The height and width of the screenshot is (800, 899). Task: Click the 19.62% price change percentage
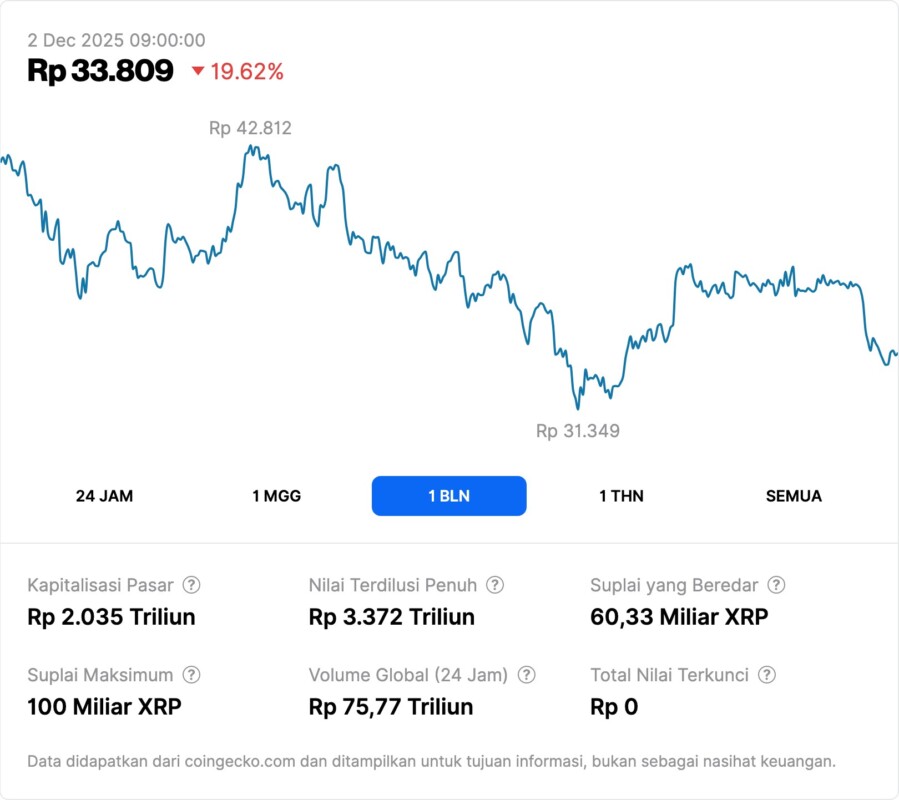coord(247,71)
